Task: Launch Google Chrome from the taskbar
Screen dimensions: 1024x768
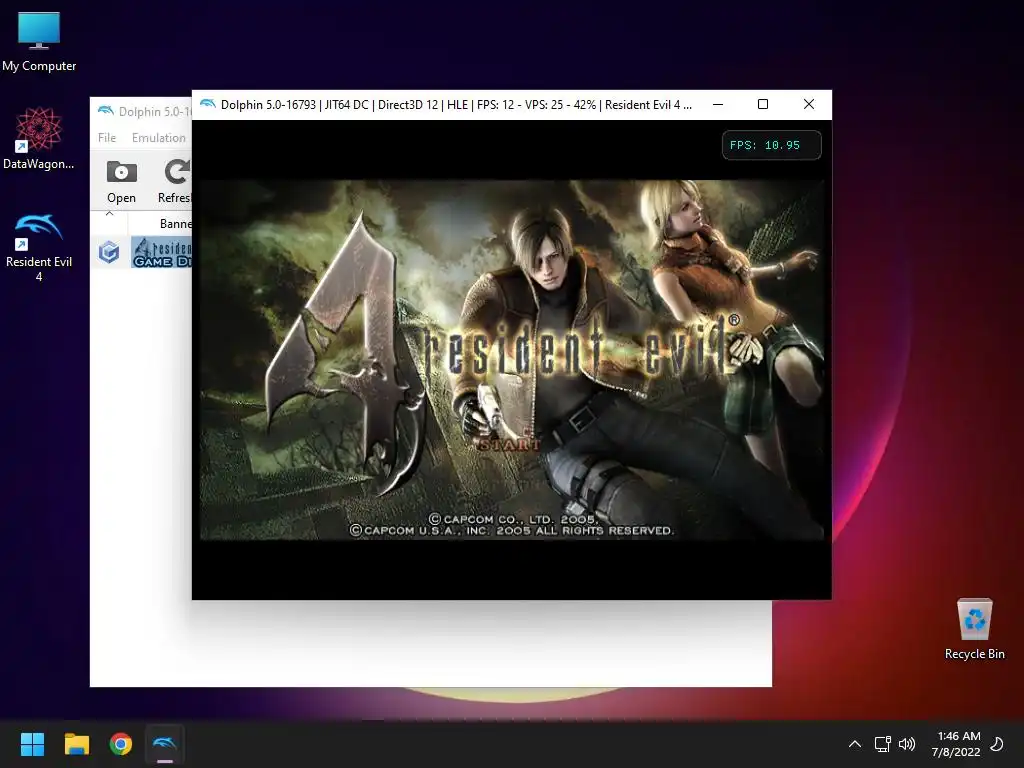Action: (121, 744)
